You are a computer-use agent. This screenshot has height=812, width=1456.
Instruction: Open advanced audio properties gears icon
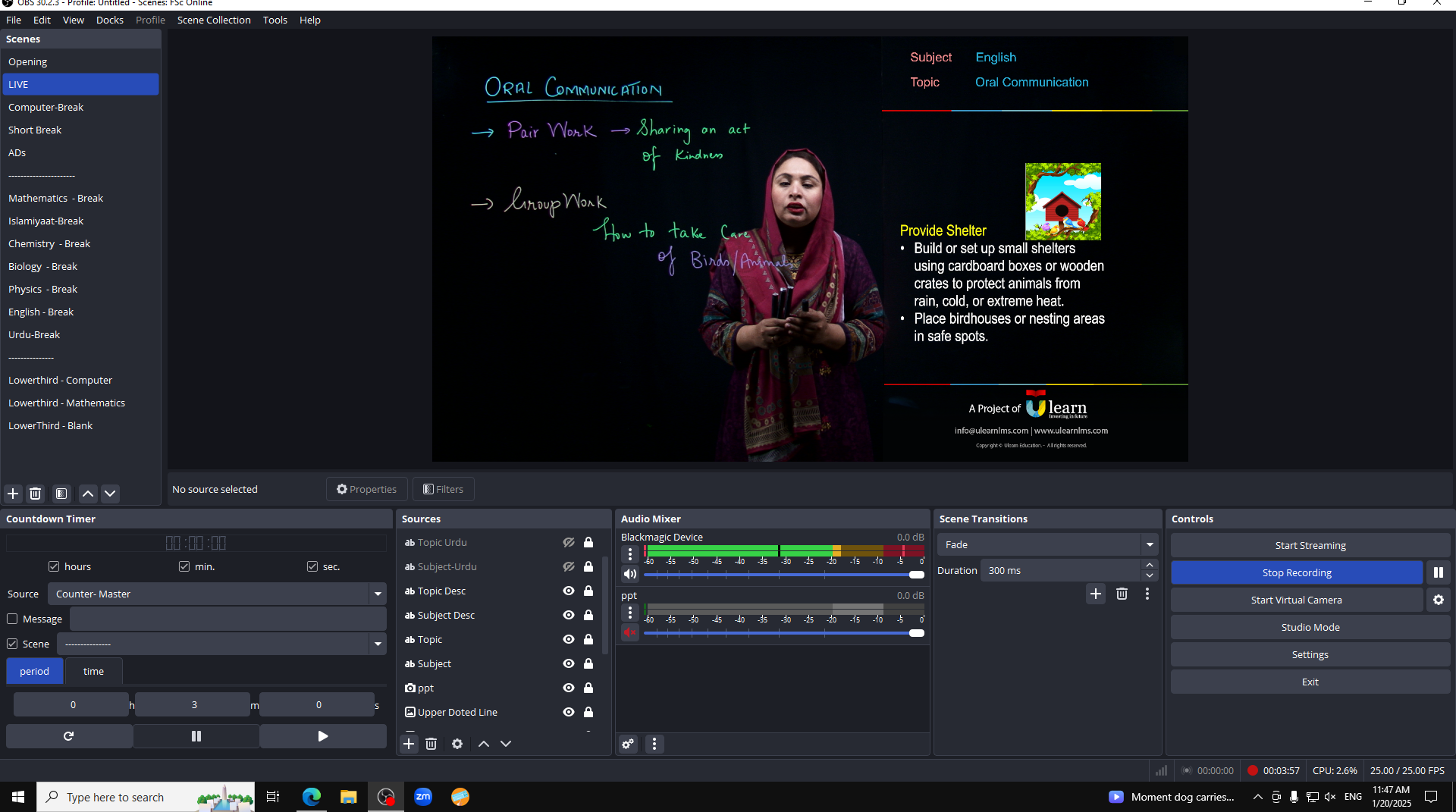(629, 744)
